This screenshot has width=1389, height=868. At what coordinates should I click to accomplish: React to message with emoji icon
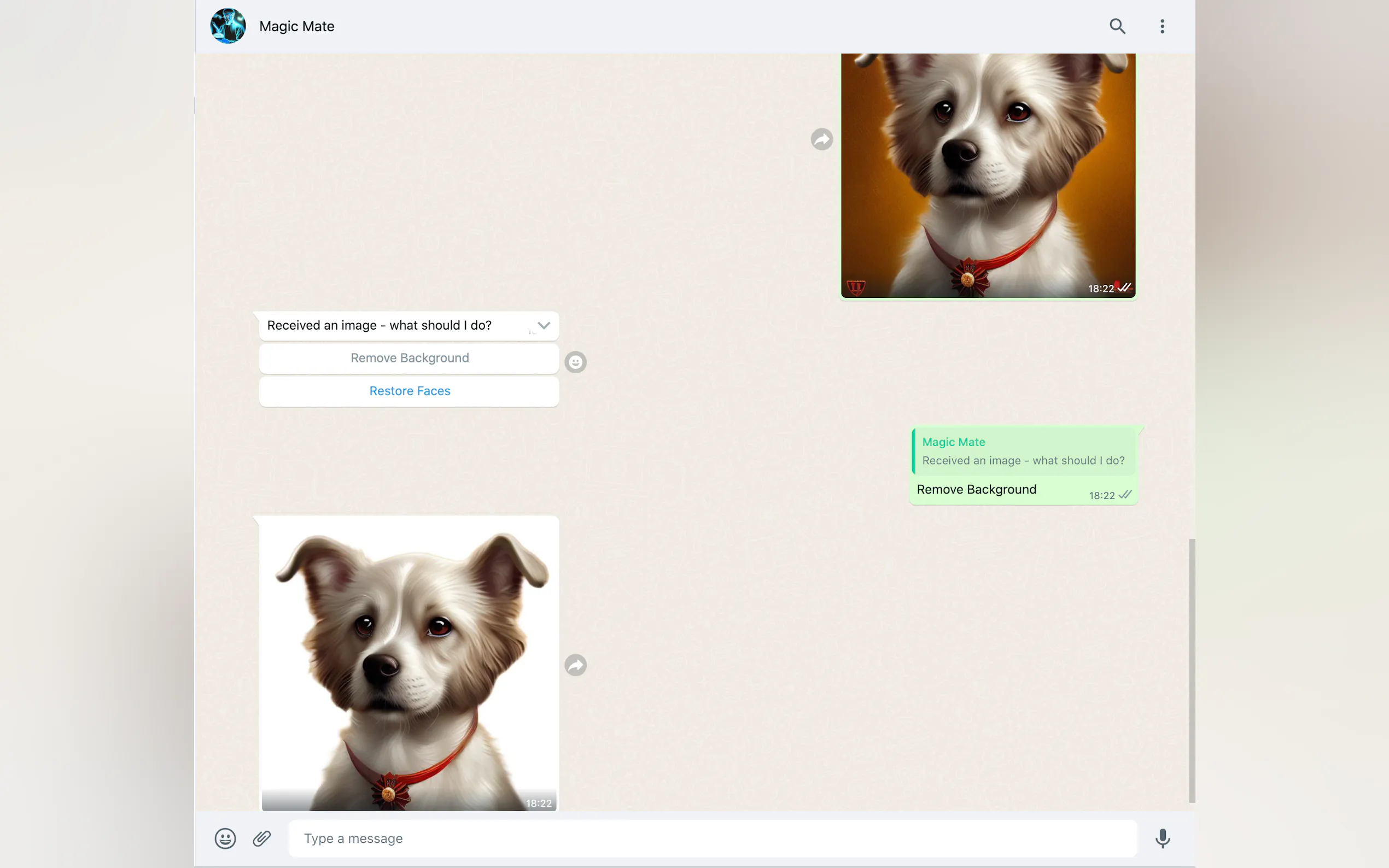[575, 362]
